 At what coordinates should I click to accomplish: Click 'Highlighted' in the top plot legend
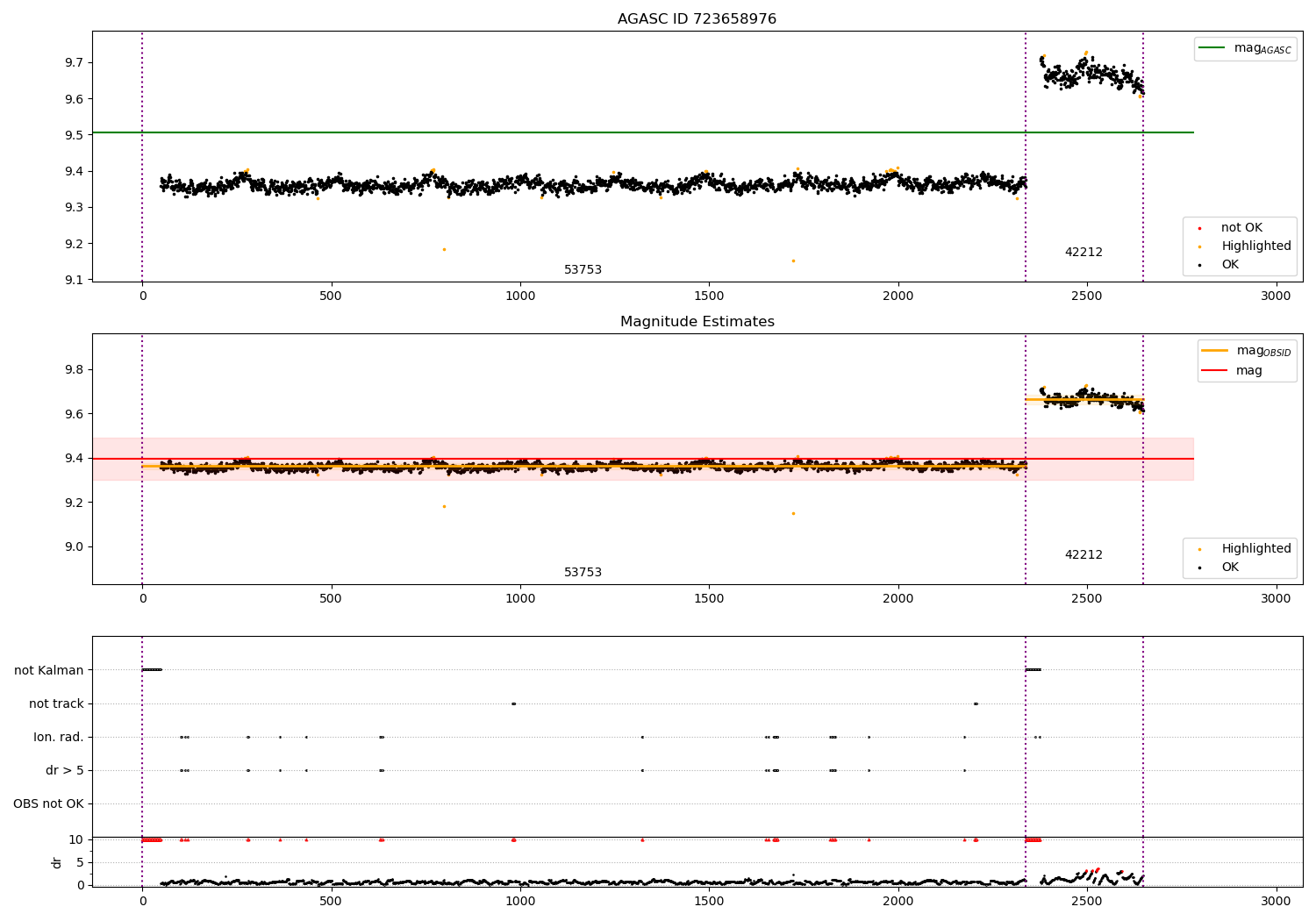click(1256, 246)
